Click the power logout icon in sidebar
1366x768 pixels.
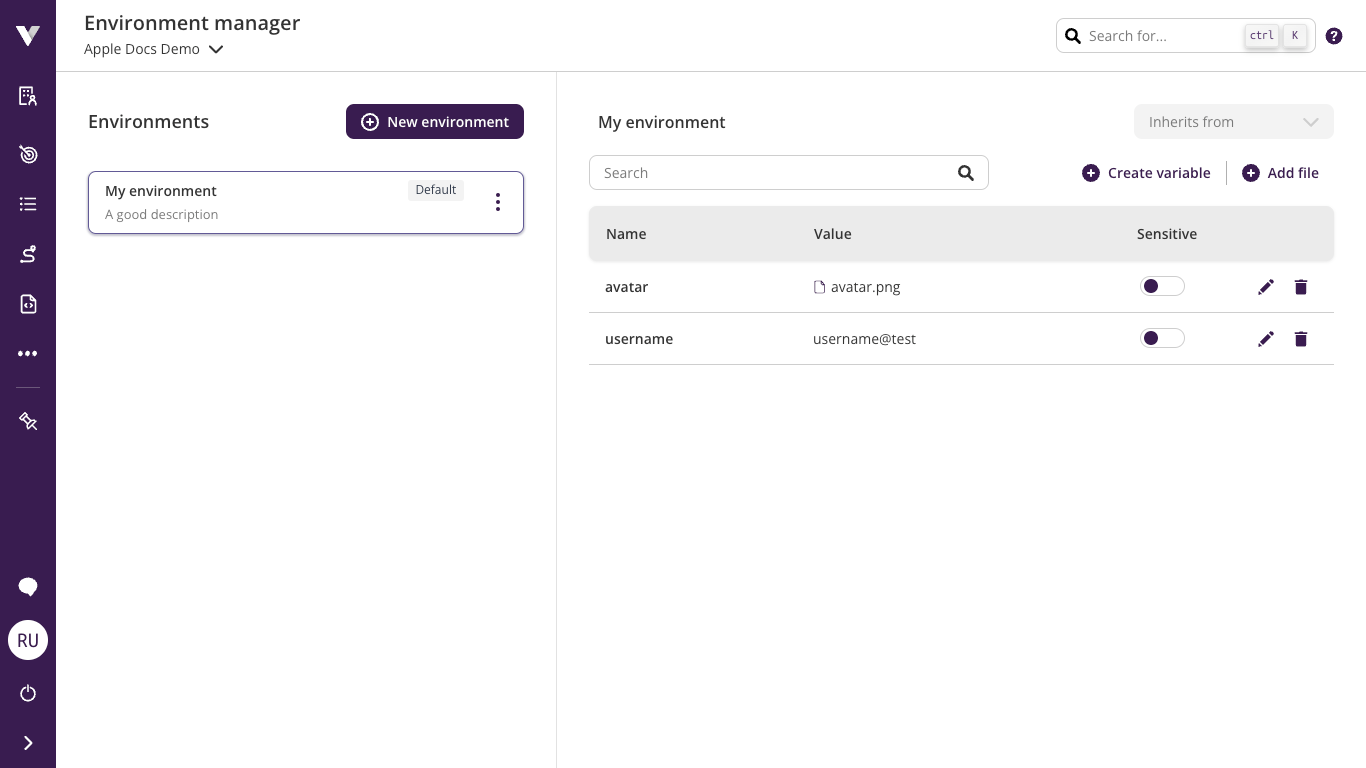(x=28, y=693)
